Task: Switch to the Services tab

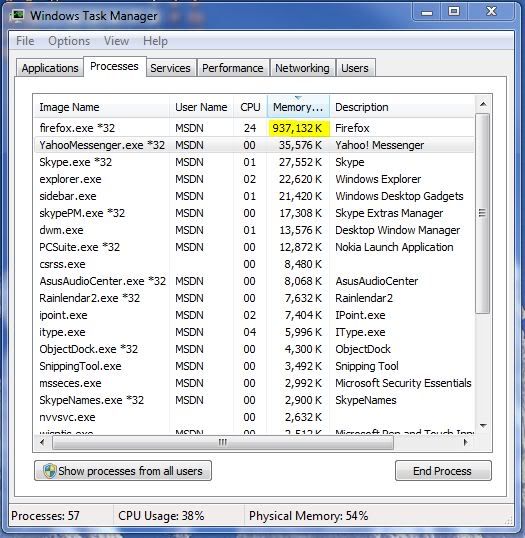Action: click(x=171, y=68)
